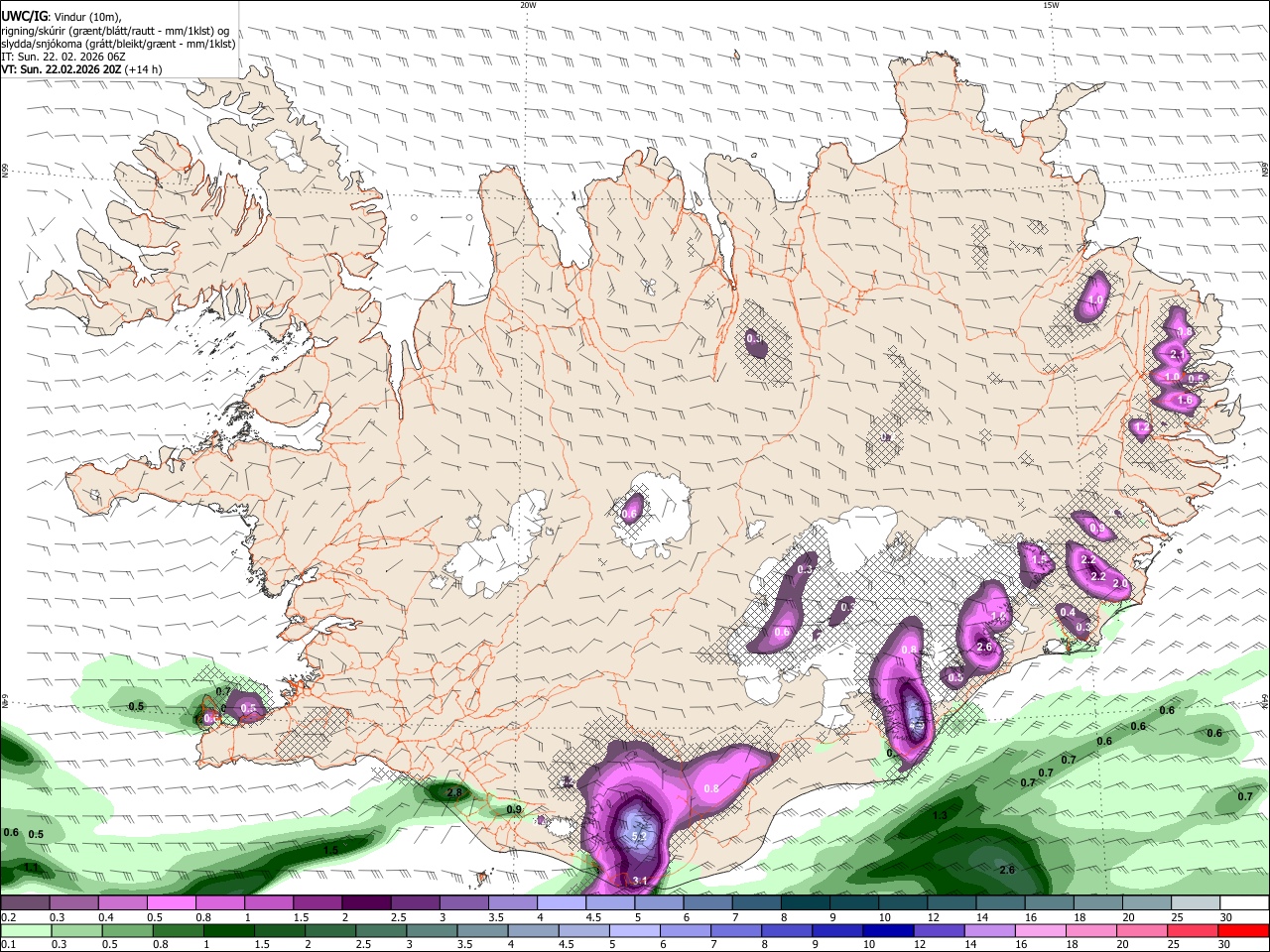This screenshot has width=1270, height=952.
Task: Click the 20W longitude label
Action: click(x=528, y=5)
